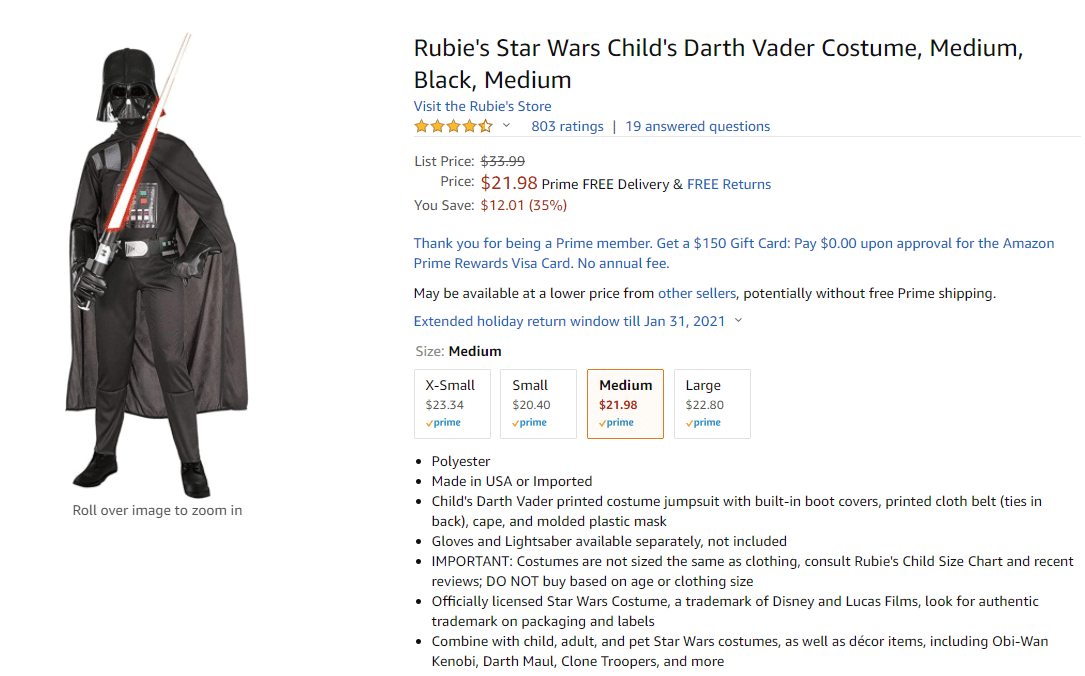Expand the extended holiday return window chevron
The width and height of the screenshot is (1085, 676).
(x=738, y=320)
